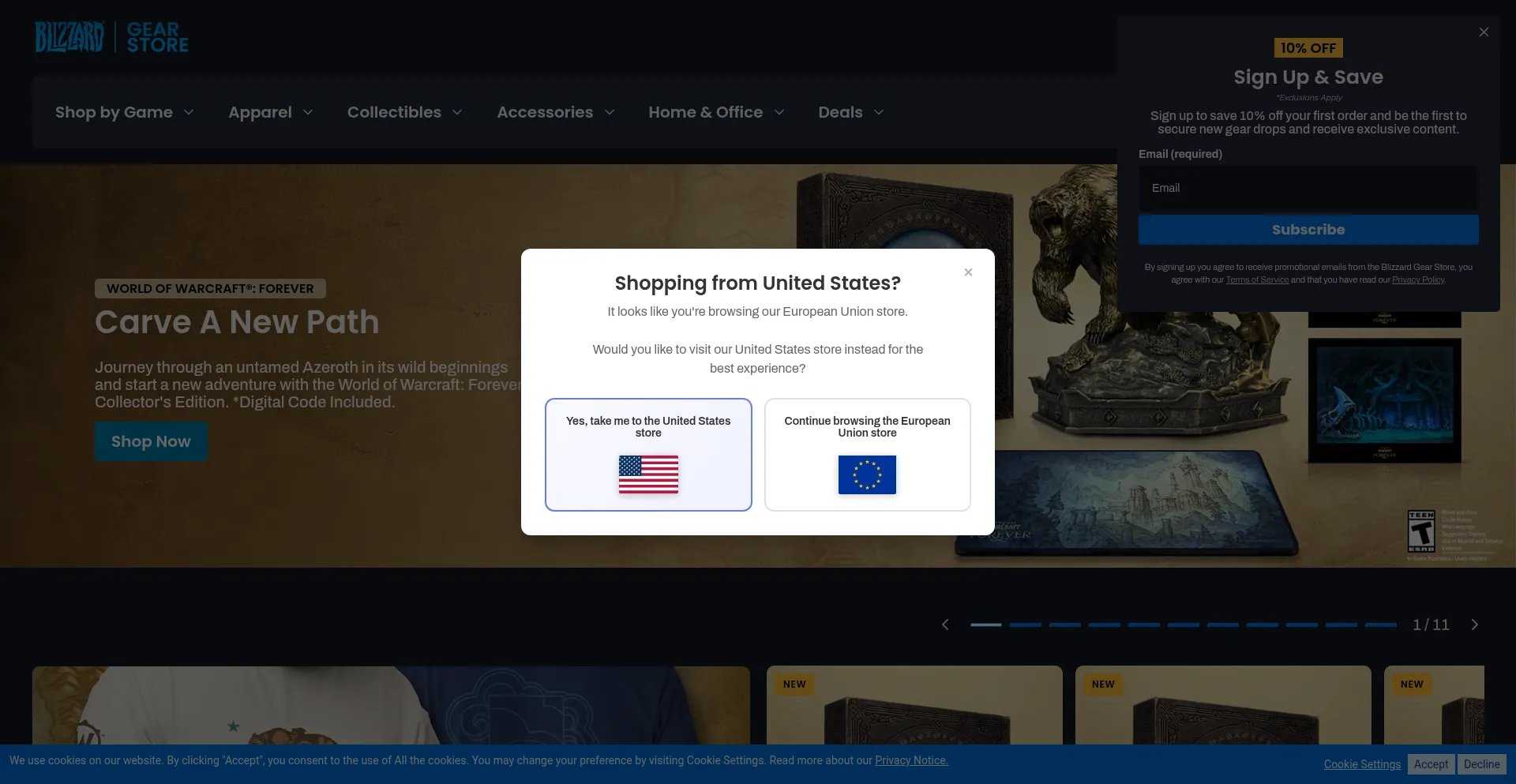Select the first carousel slide indicator
Viewport: 1516px width, 784px height.
tap(986, 625)
